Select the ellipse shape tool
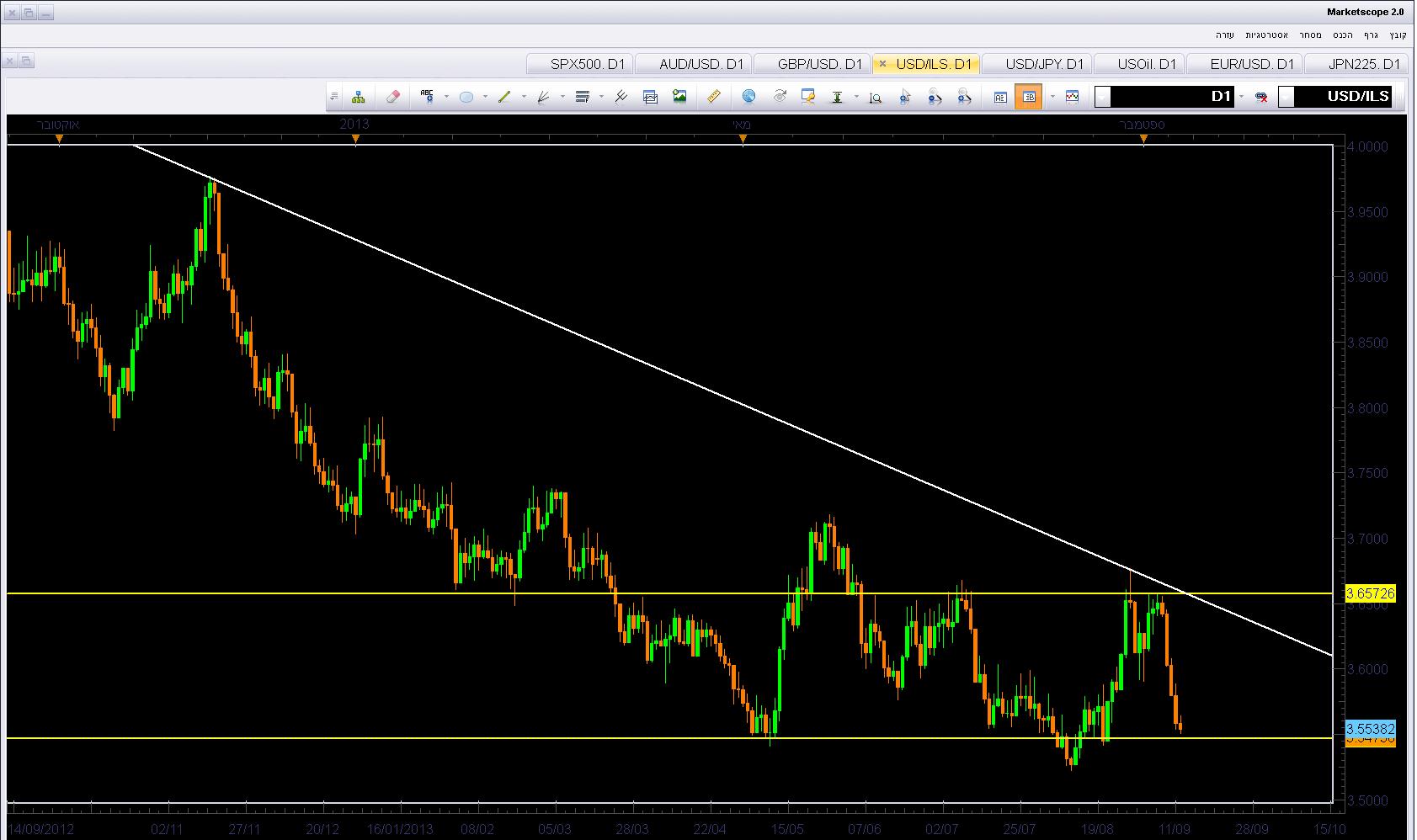Image resolution: width=1417 pixels, height=840 pixels. [466, 97]
